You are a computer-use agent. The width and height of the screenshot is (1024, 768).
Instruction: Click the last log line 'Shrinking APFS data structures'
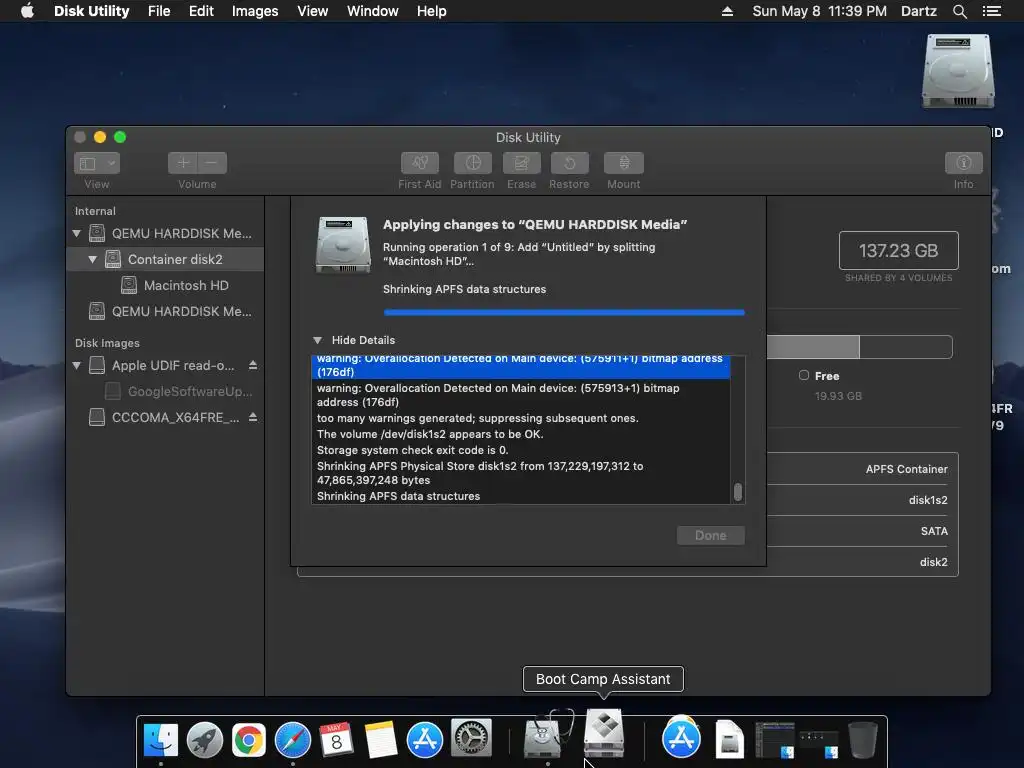(x=398, y=496)
